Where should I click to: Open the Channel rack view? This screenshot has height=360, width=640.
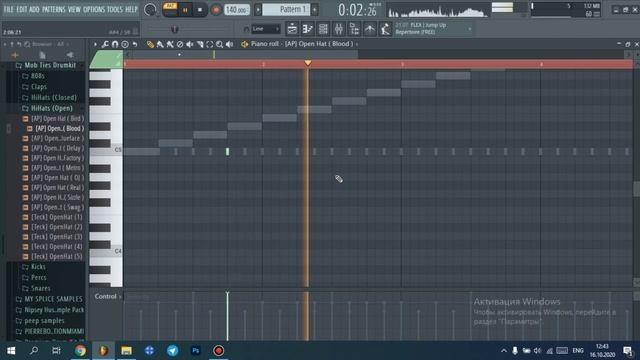pyautogui.click(x=323, y=29)
